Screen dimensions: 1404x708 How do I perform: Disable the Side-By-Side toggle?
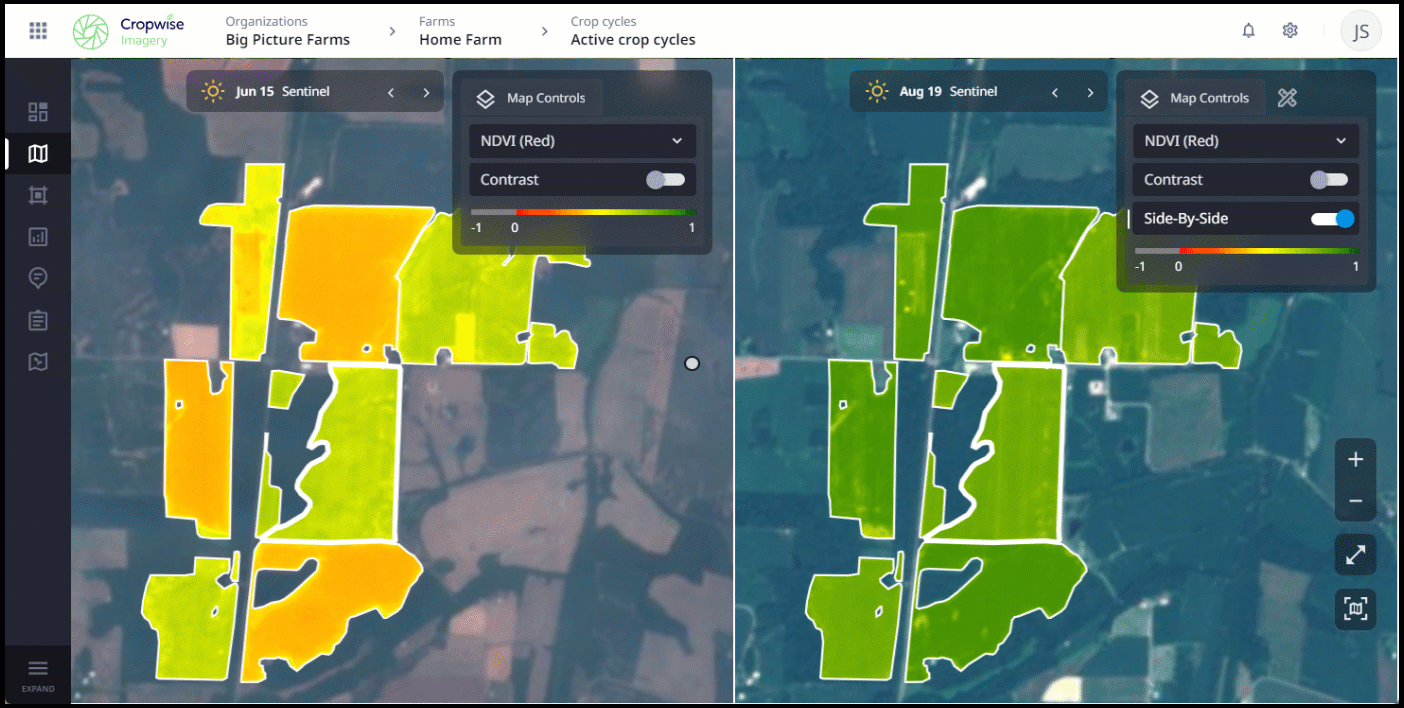point(1332,218)
